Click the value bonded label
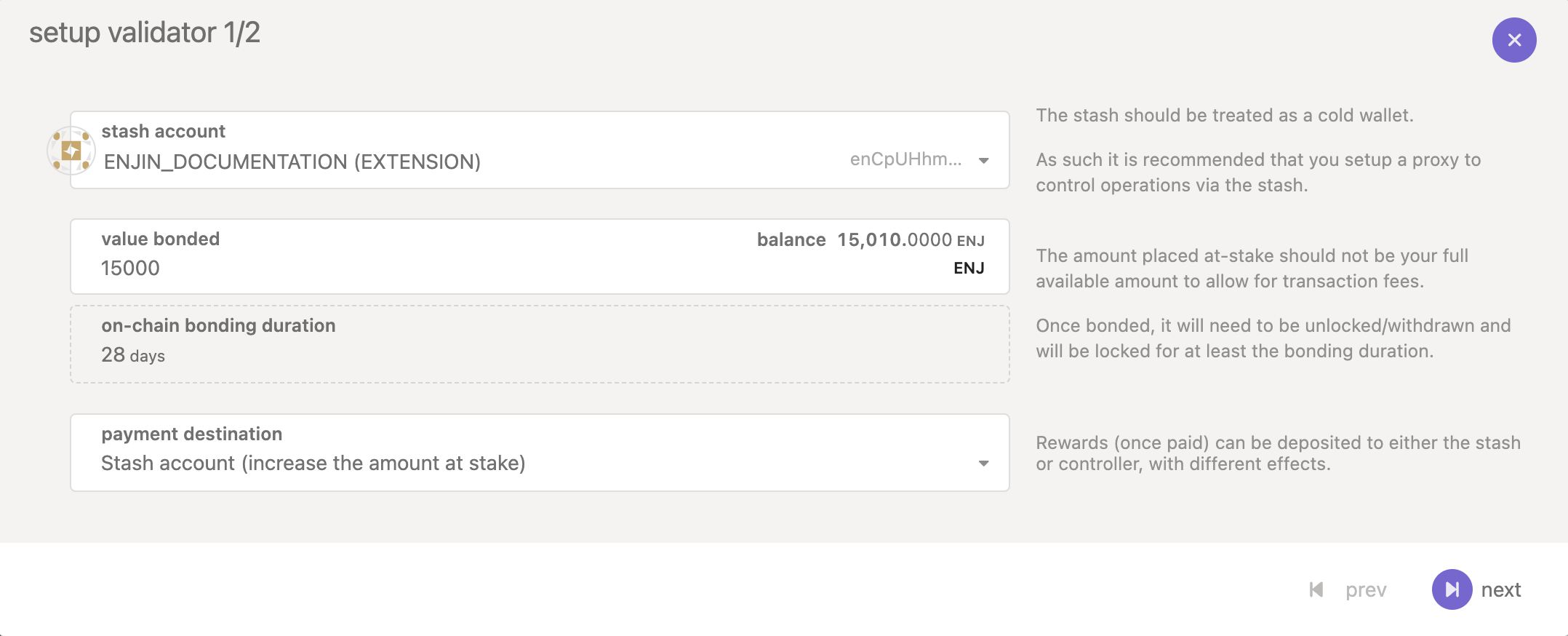 point(161,239)
